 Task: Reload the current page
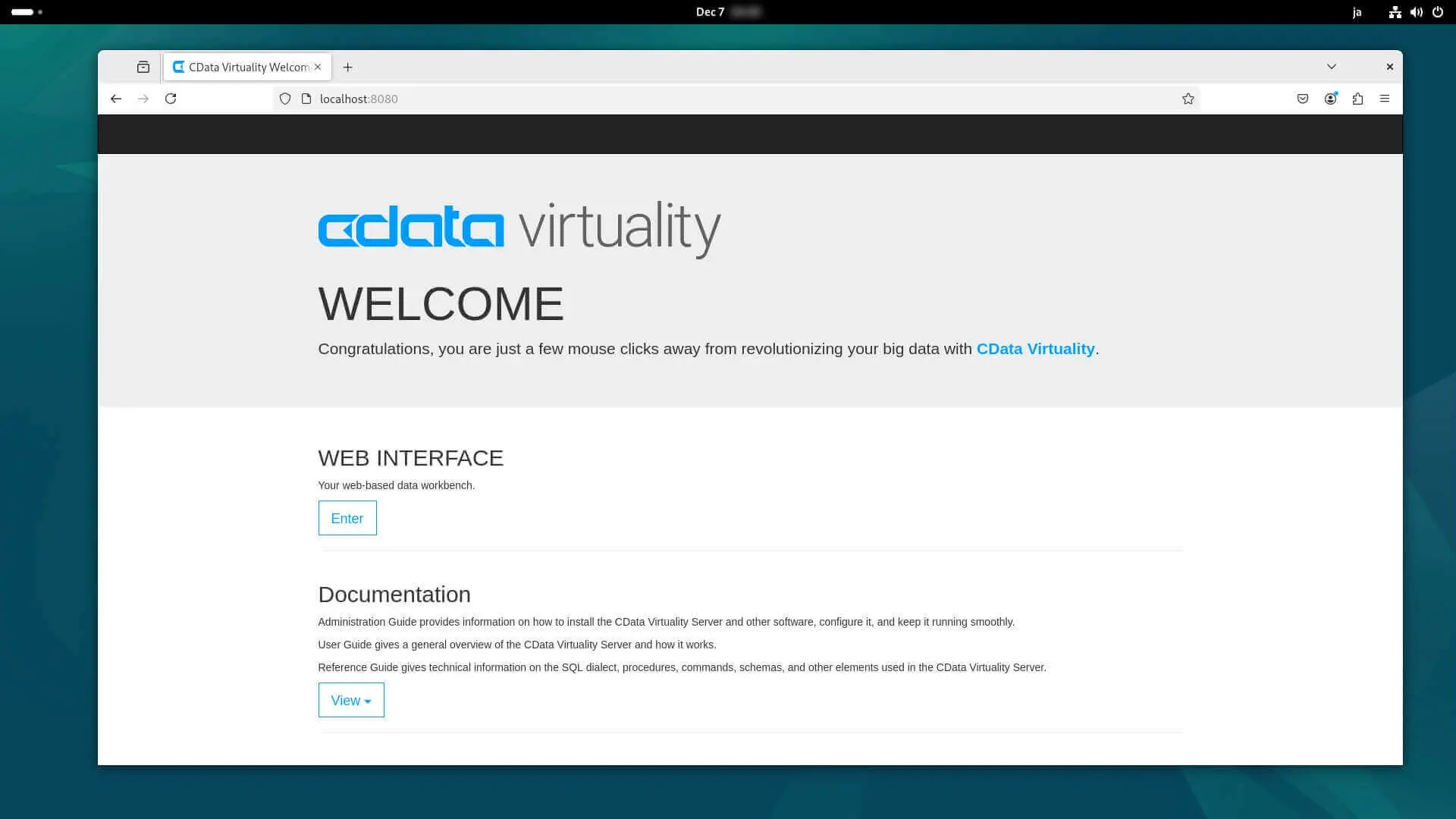click(x=171, y=99)
